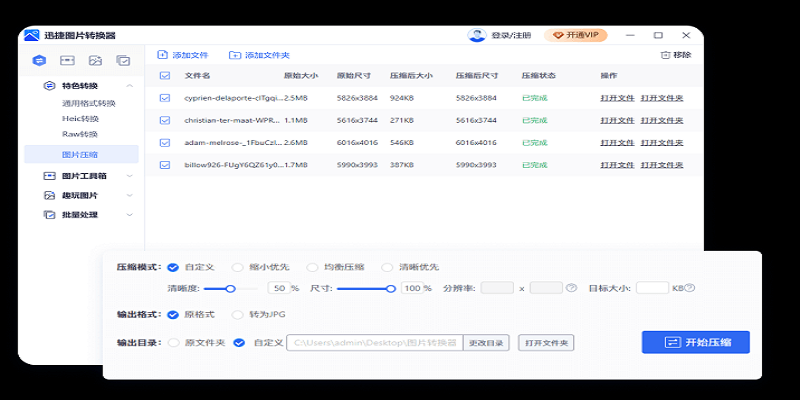The image size is (800, 400).
Task: Select the 趣玩图片 icon in the top sidebar row
Action: 95,61
